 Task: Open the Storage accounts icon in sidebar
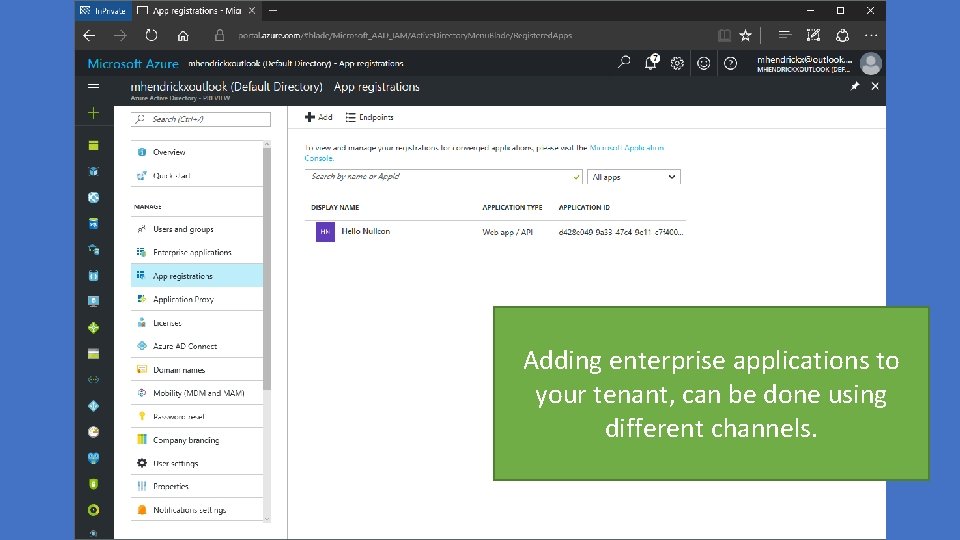pyautogui.click(x=93, y=354)
